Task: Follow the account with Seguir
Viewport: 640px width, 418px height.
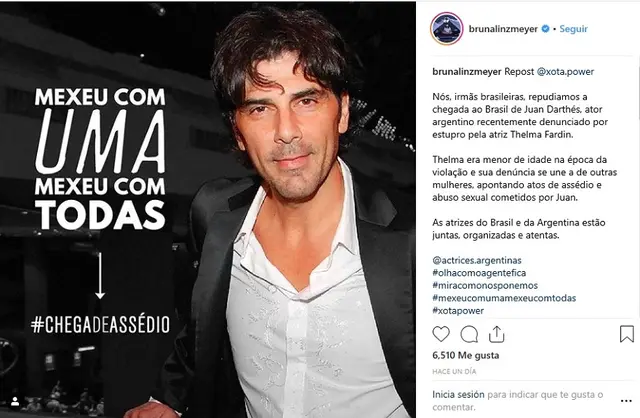Action: tap(573, 29)
